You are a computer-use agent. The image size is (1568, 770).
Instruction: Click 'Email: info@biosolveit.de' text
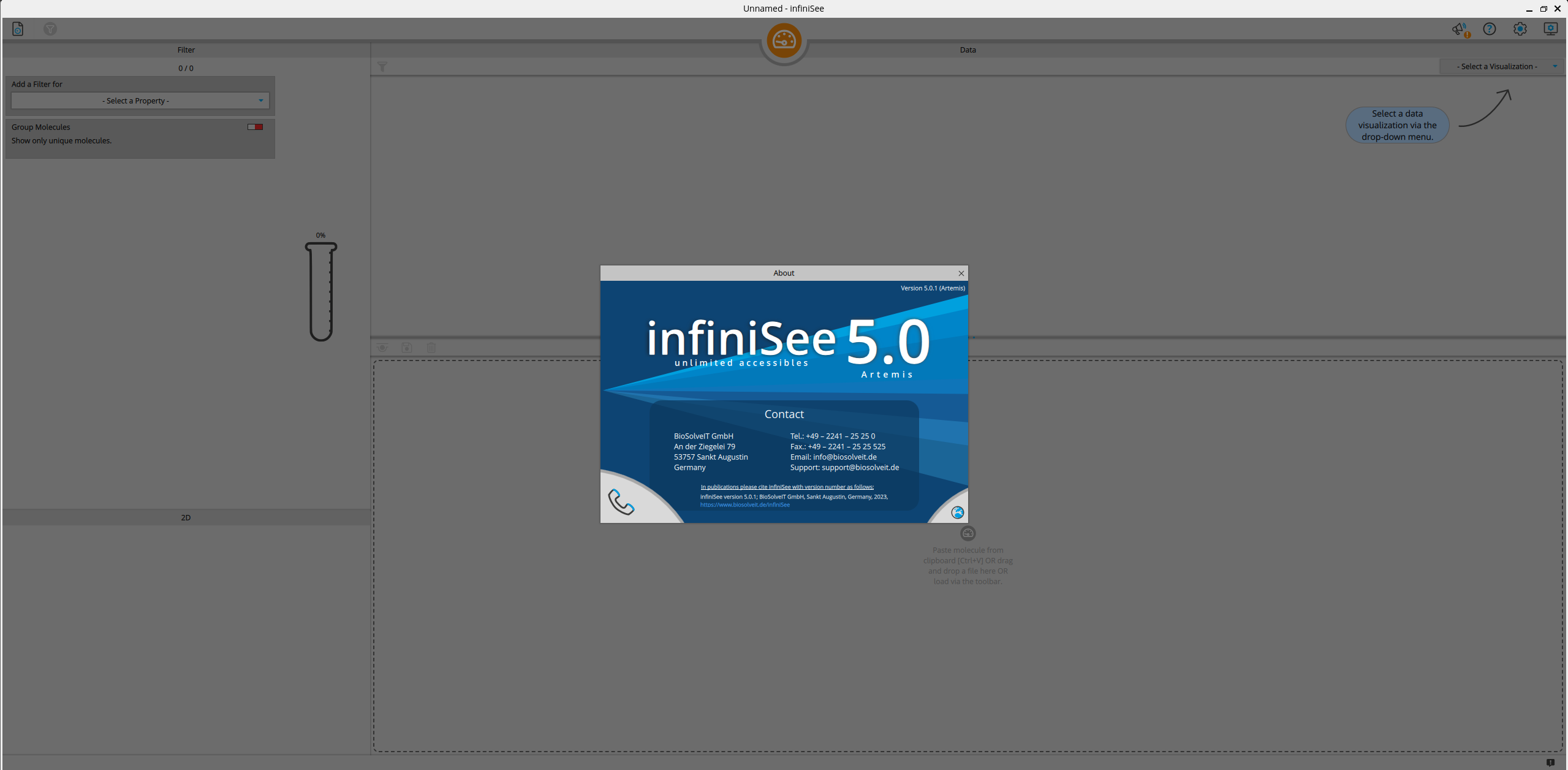click(833, 457)
